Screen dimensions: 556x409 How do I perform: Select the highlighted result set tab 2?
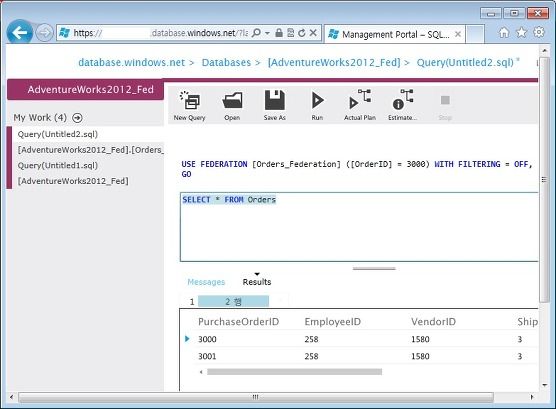click(233, 302)
